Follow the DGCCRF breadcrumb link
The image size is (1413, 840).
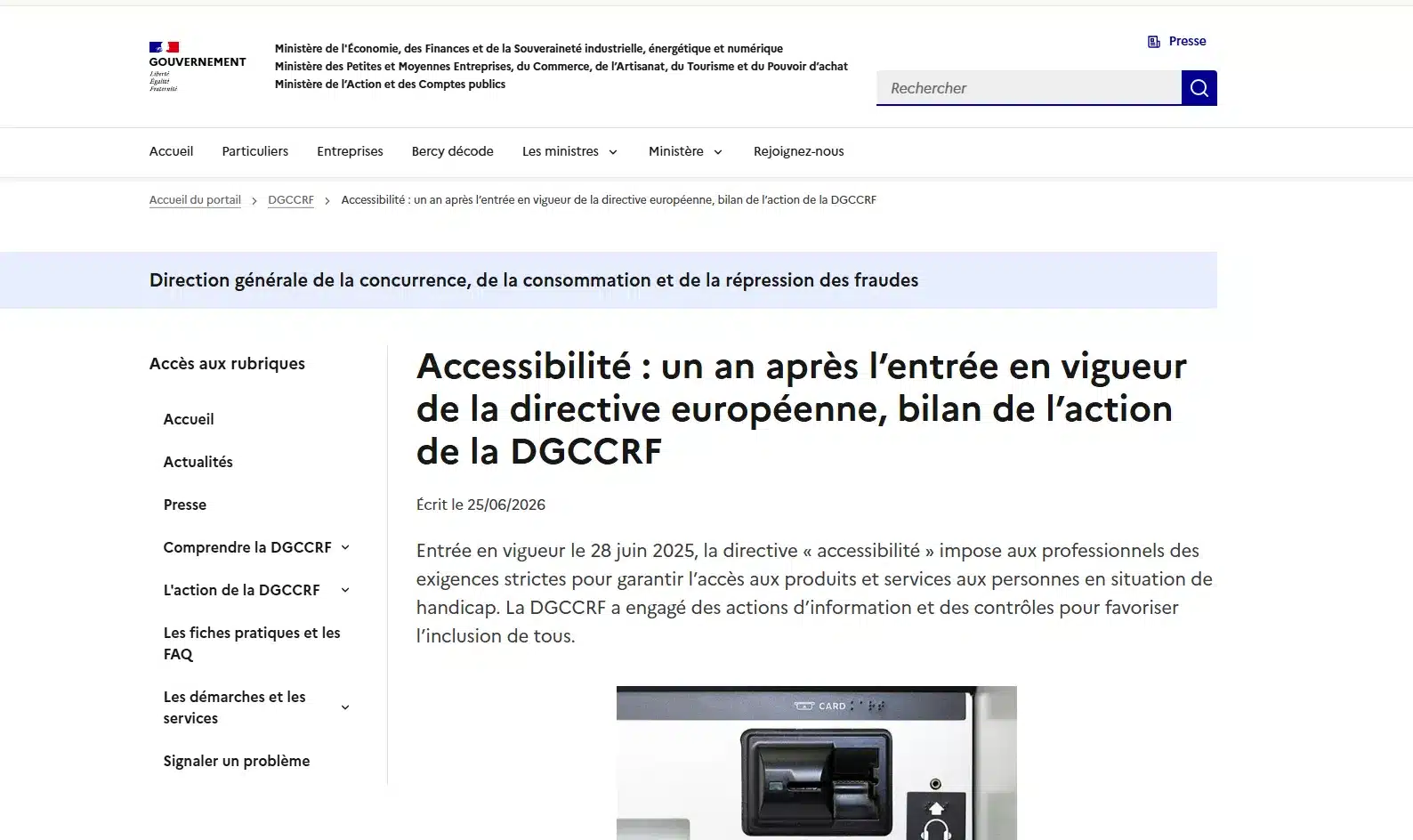click(291, 200)
